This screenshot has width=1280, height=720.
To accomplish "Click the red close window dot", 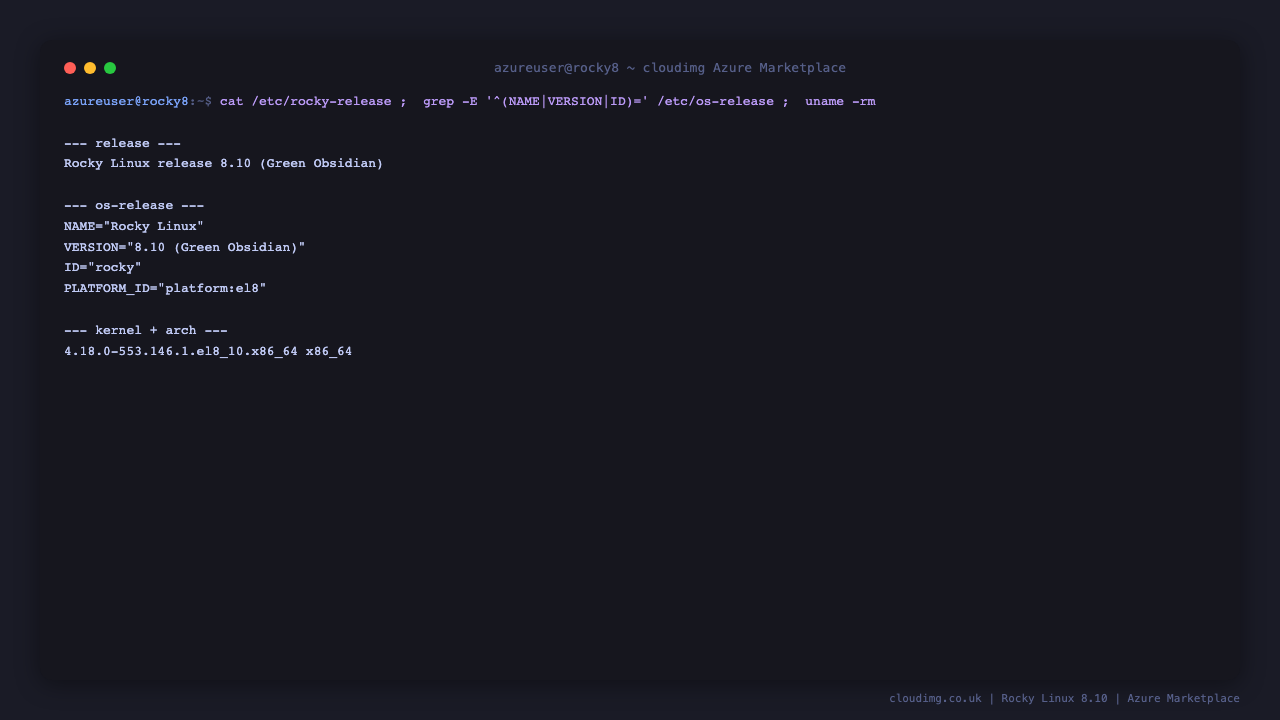I will [70, 68].
